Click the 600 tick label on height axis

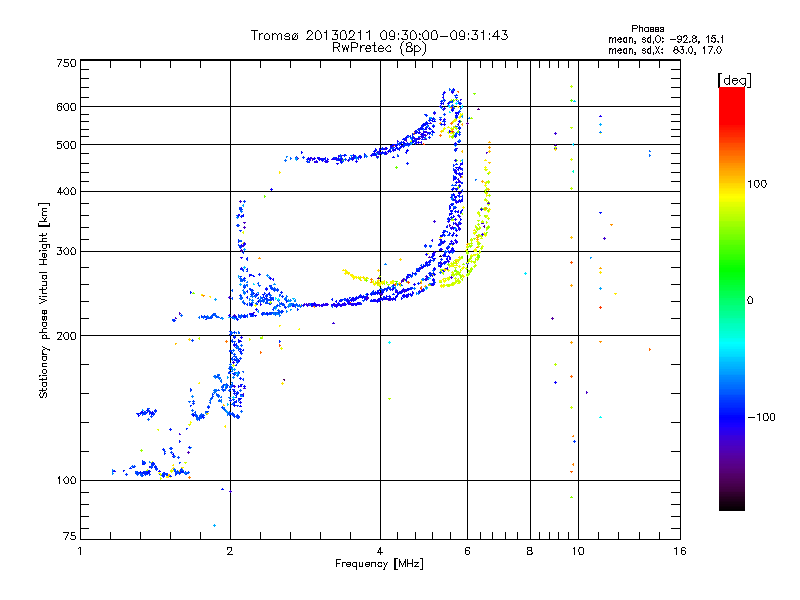[66, 107]
